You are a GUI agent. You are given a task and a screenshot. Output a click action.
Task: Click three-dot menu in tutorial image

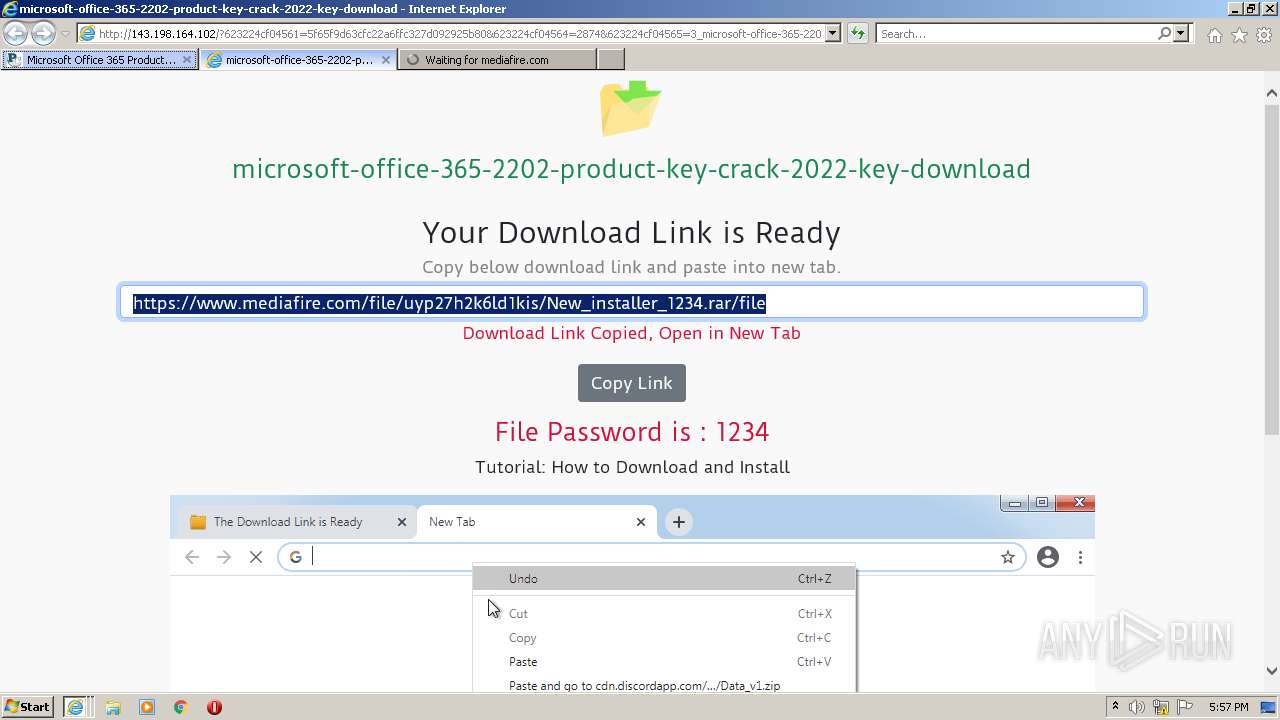(x=1080, y=557)
